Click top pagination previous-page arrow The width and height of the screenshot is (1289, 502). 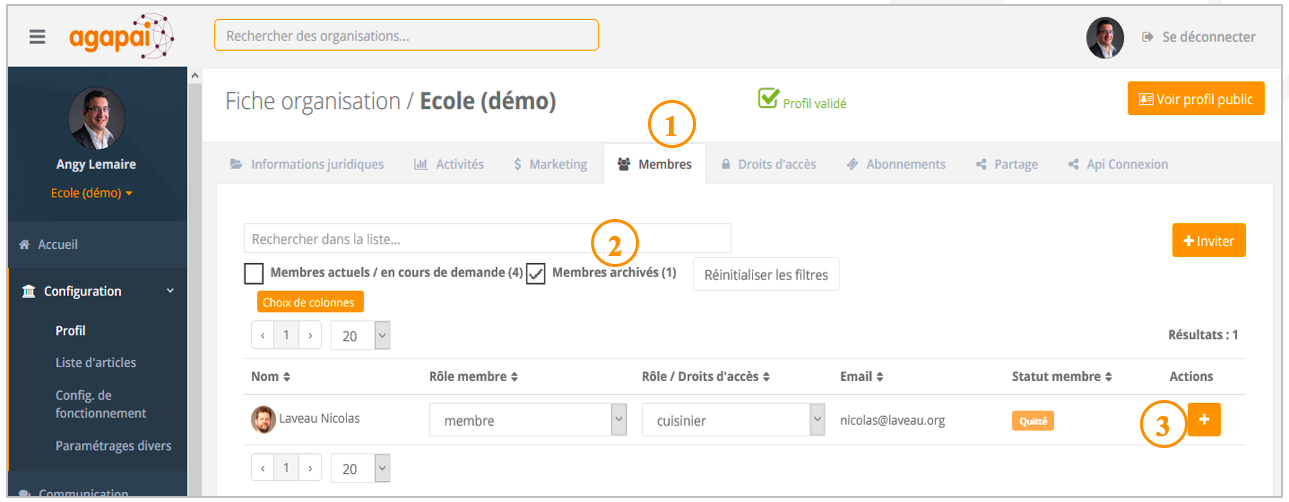pyautogui.click(x=263, y=335)
